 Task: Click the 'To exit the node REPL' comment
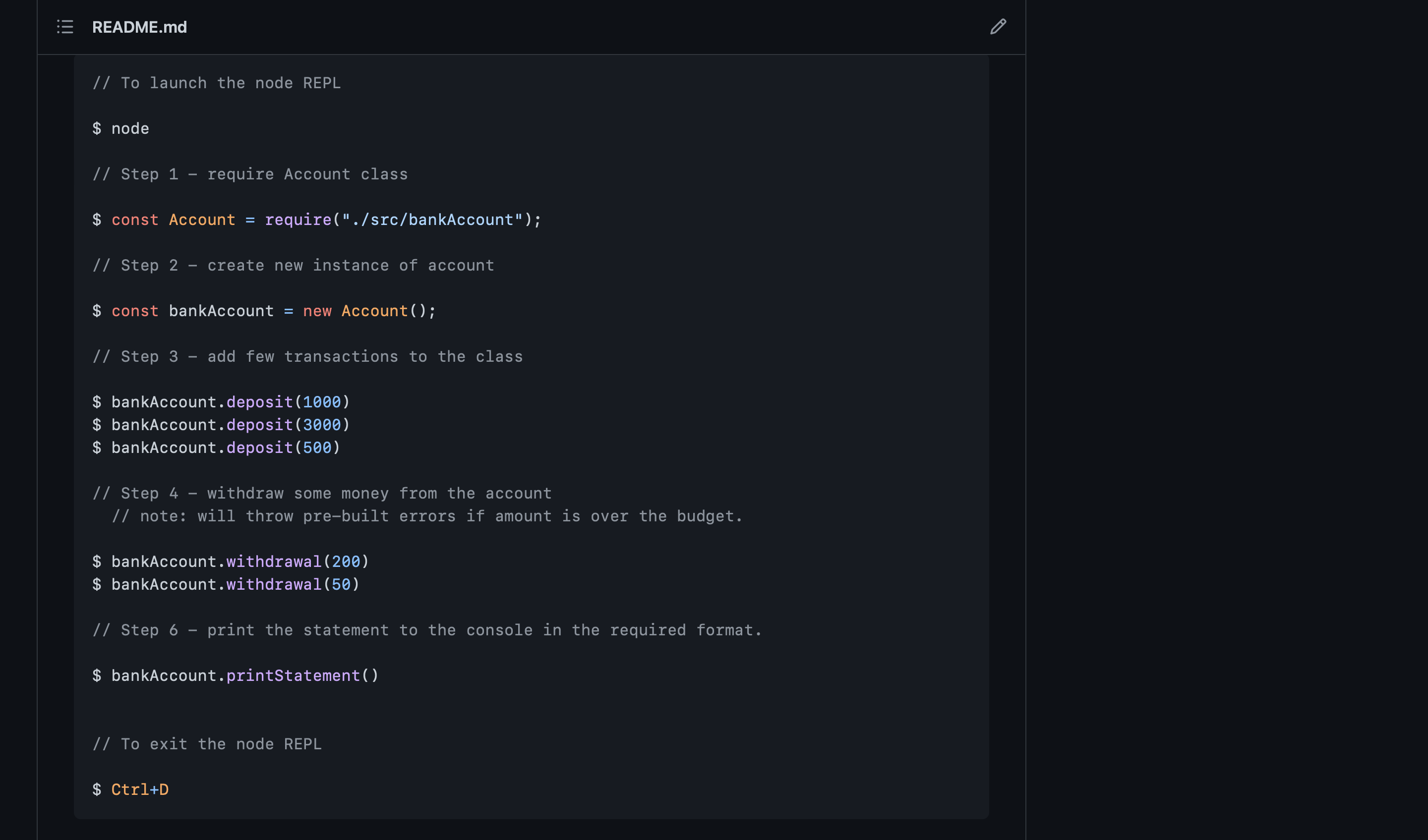point(207,744)
